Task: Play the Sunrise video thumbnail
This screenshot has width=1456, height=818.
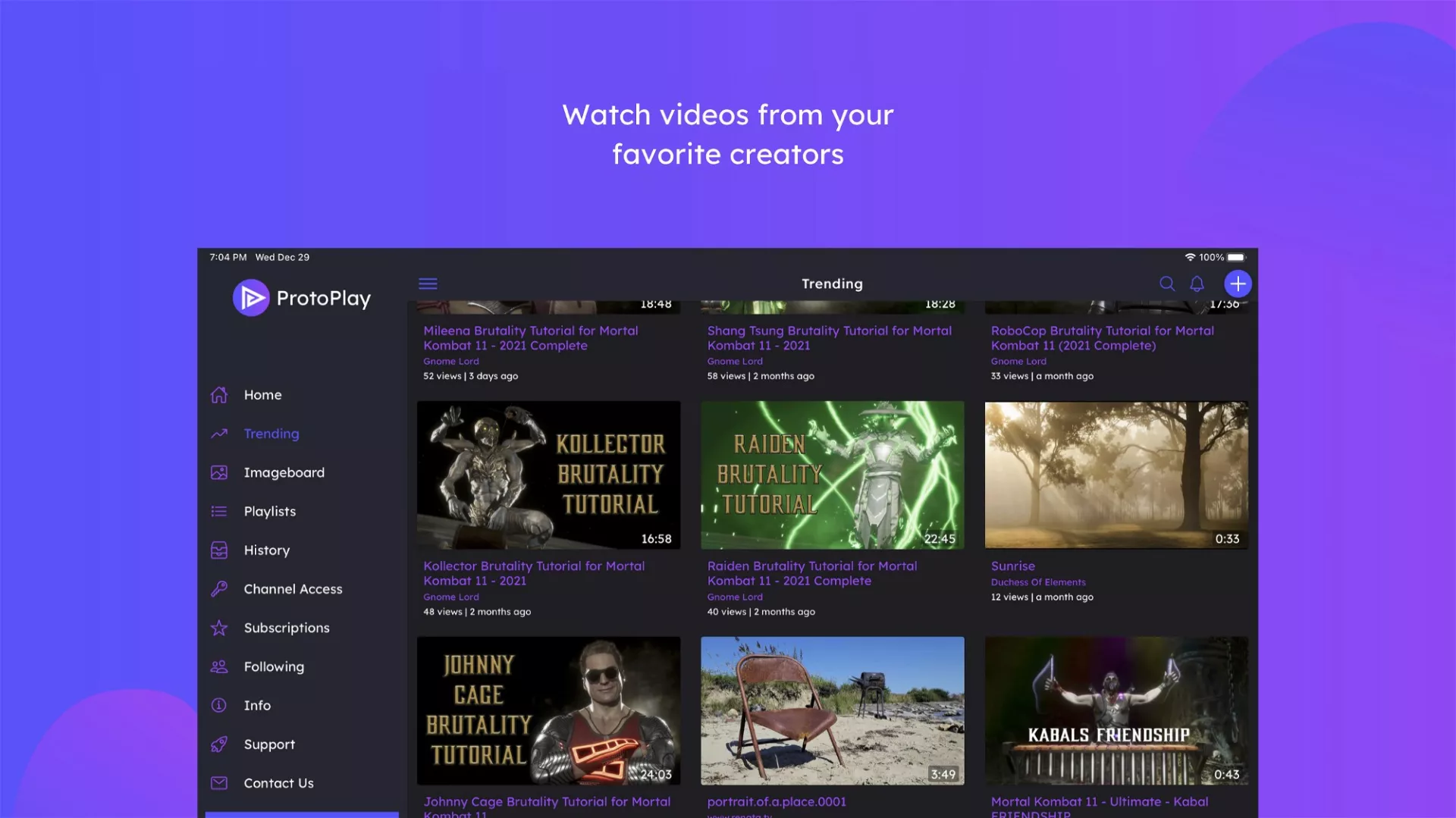Action: 1116,475
